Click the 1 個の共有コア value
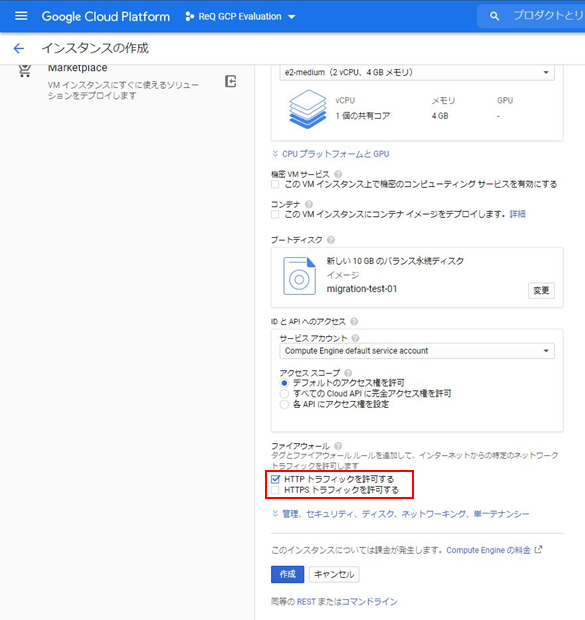Screen dimensions: 585x620 click(x=363, y=116)
